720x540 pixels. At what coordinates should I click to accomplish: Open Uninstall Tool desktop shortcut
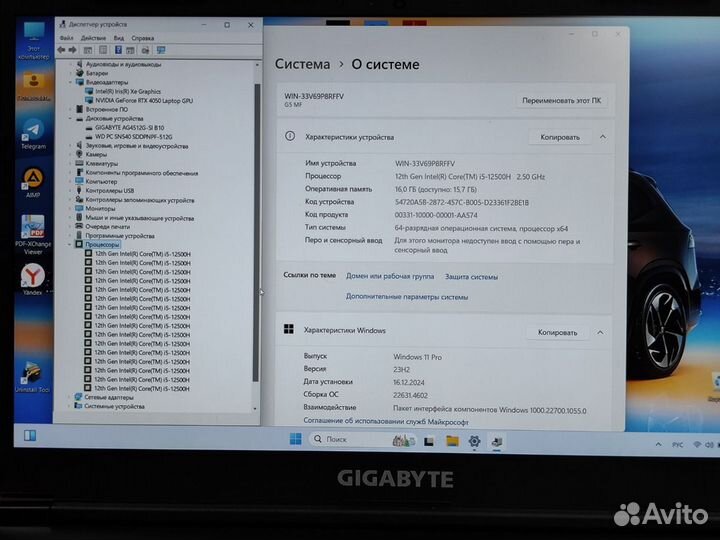click(x=32, y=377)
